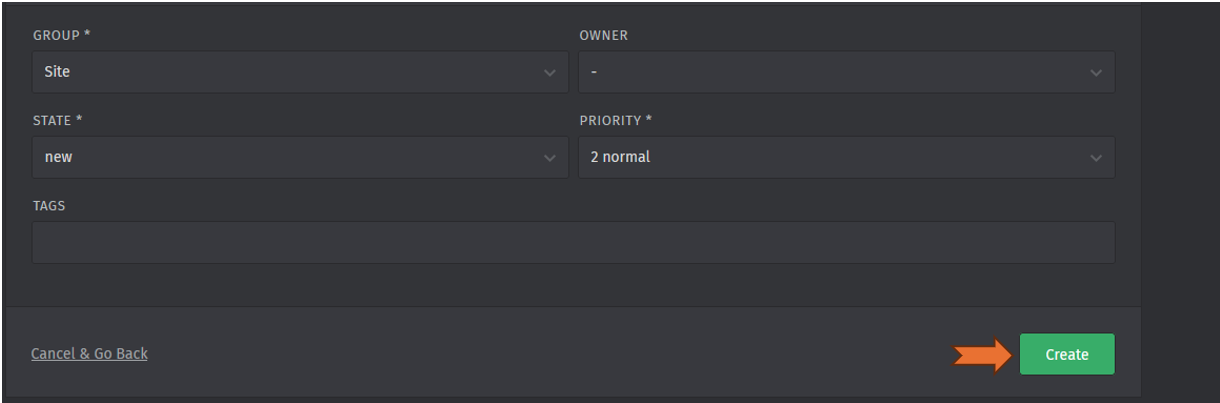Expand the Priority select field
The width and height of the screenshot is (1220, 403).
[846, 158]
